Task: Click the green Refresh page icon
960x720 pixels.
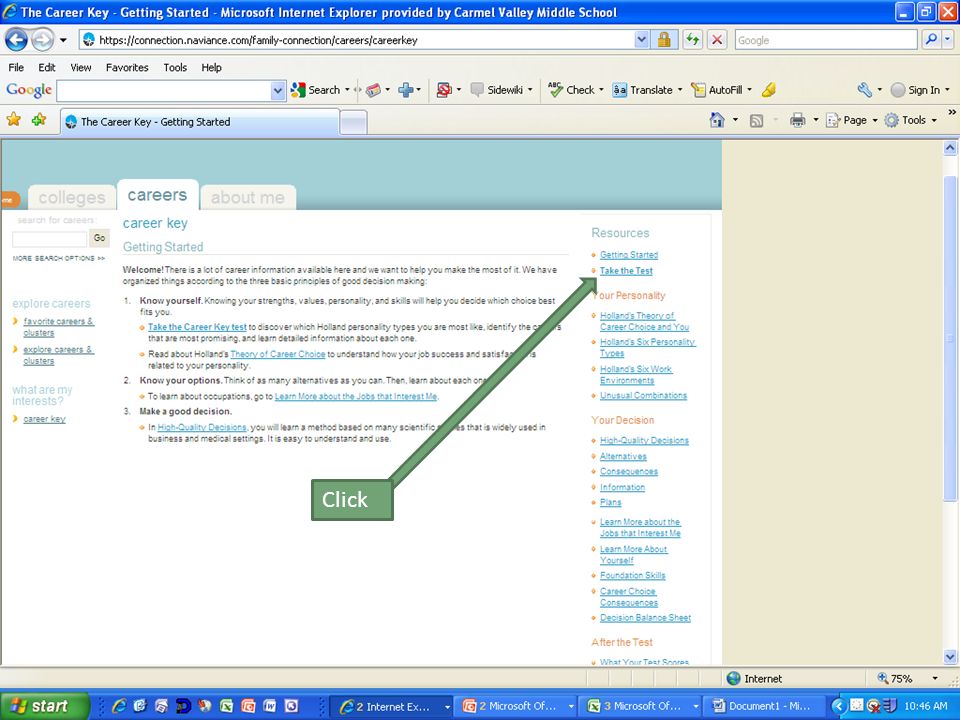Action: pos(692,40)
